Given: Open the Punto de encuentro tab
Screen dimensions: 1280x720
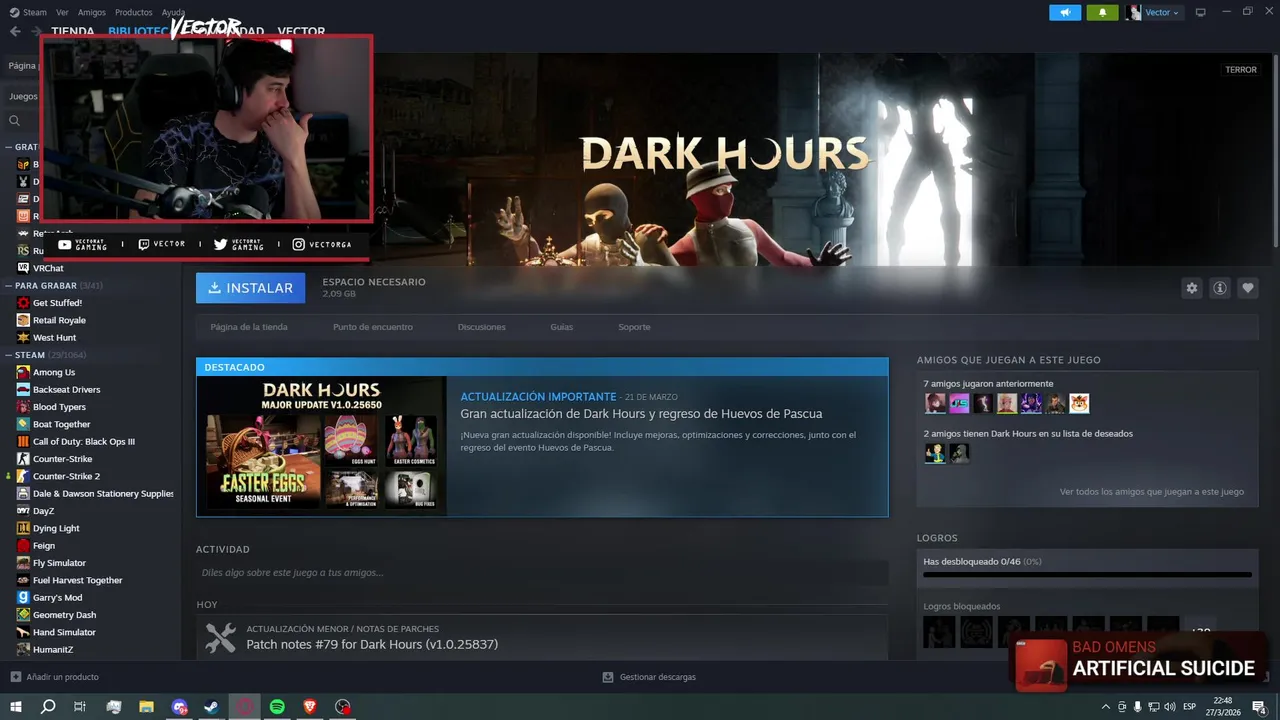Looking at the screenshot, I should pos(372,327).
